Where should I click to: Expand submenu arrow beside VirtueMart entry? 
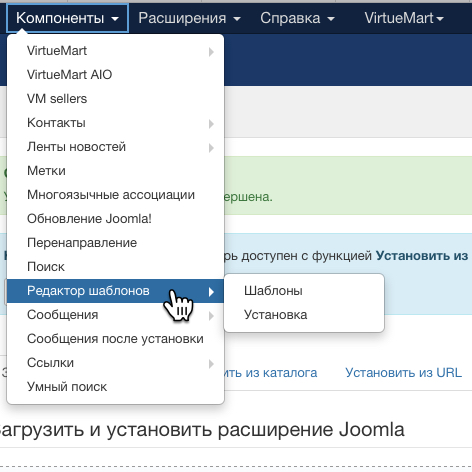point(211,52)
